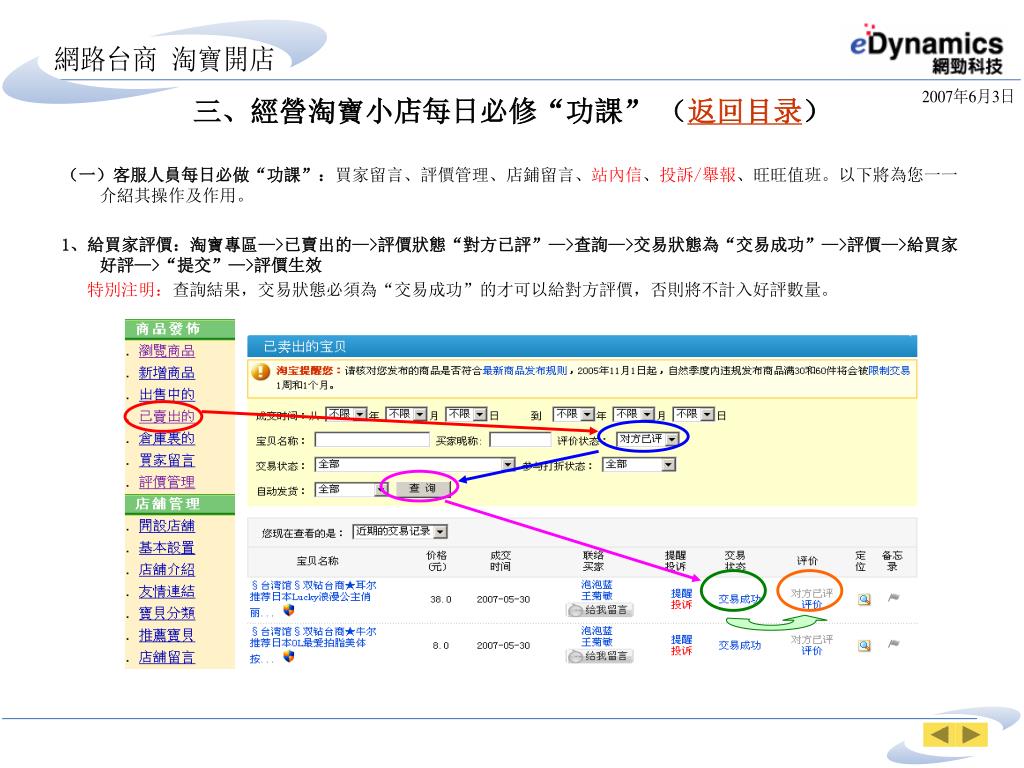
Task: Click the eDynamics 網勁科技 logo
Action: pyautogui.click(x=927, y=49)
